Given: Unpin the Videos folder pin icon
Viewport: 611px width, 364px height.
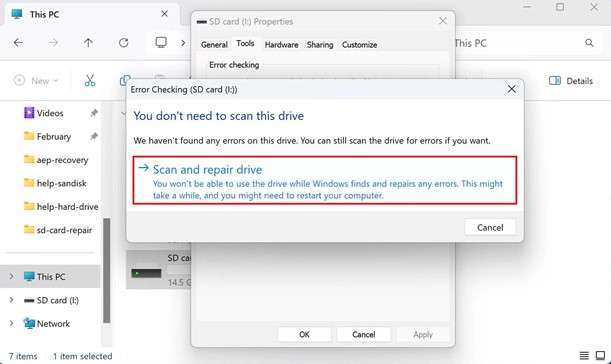Looking at the screenshot, I should [94, 113].
